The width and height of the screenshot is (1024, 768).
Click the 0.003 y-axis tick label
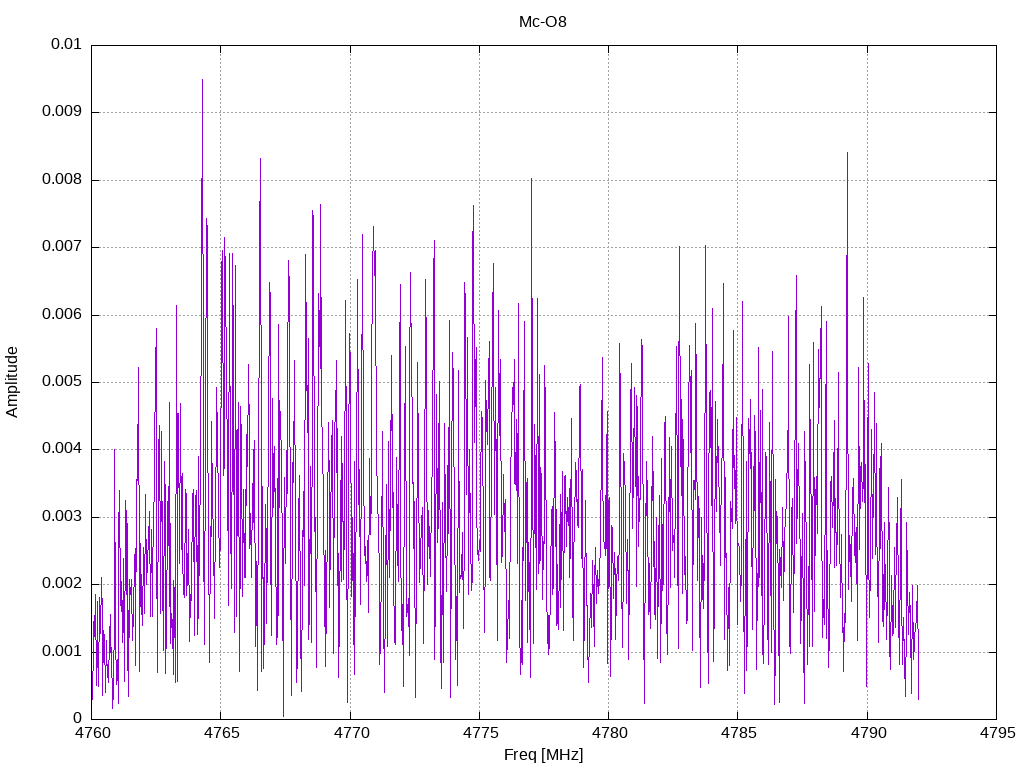pos(62,517)
